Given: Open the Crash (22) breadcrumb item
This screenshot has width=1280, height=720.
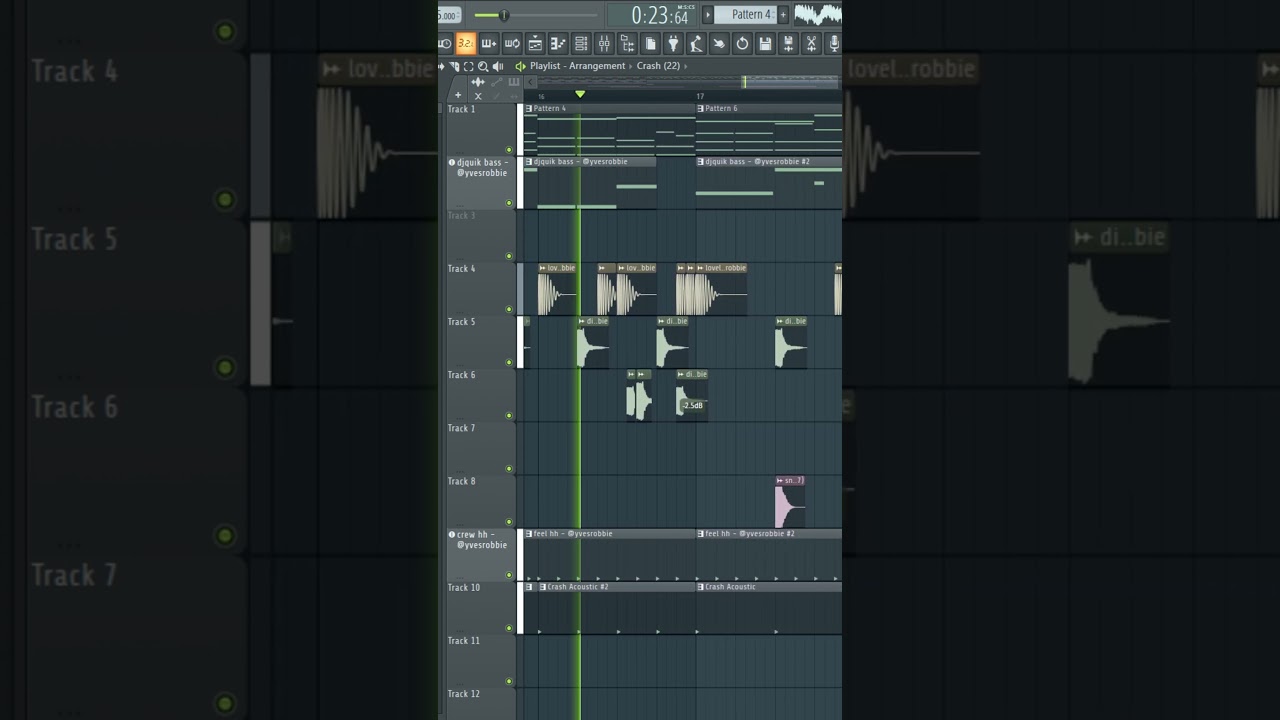Looking at the screenshot, I should coord(658,66).
